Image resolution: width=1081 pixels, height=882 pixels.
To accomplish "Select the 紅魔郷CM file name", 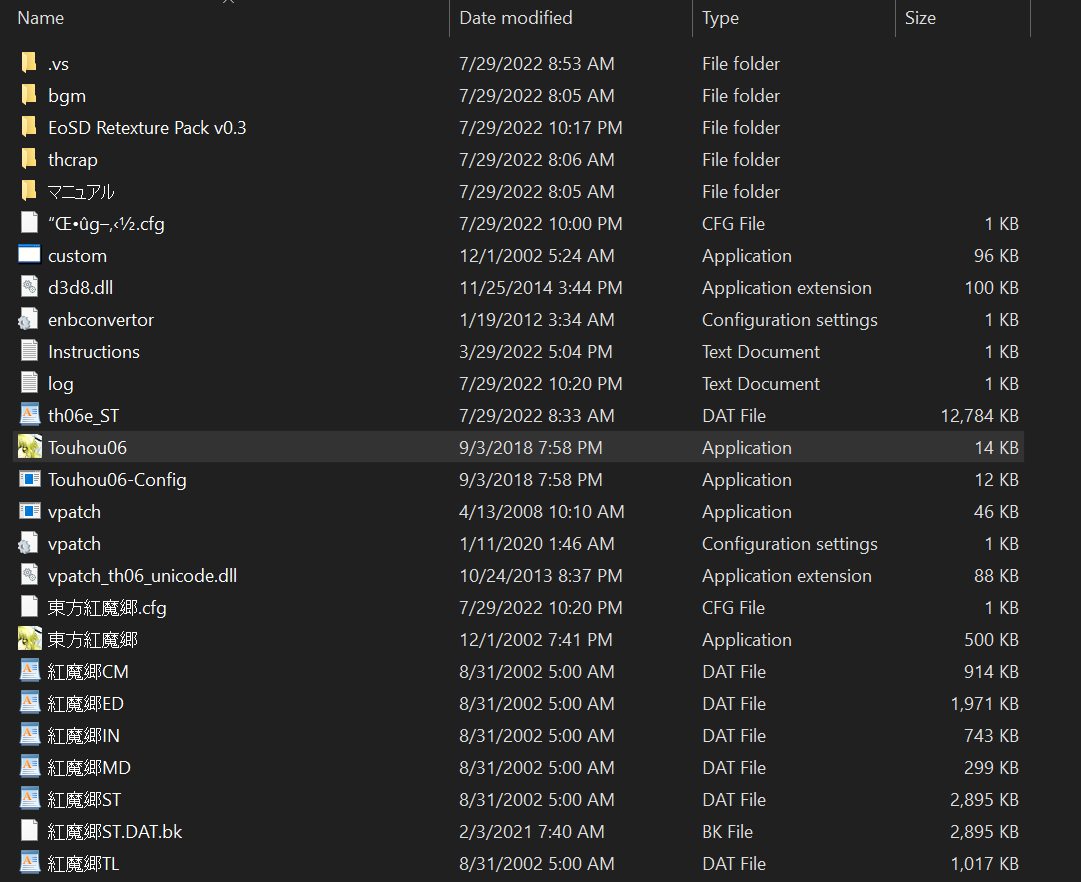I will click(88, 672).
